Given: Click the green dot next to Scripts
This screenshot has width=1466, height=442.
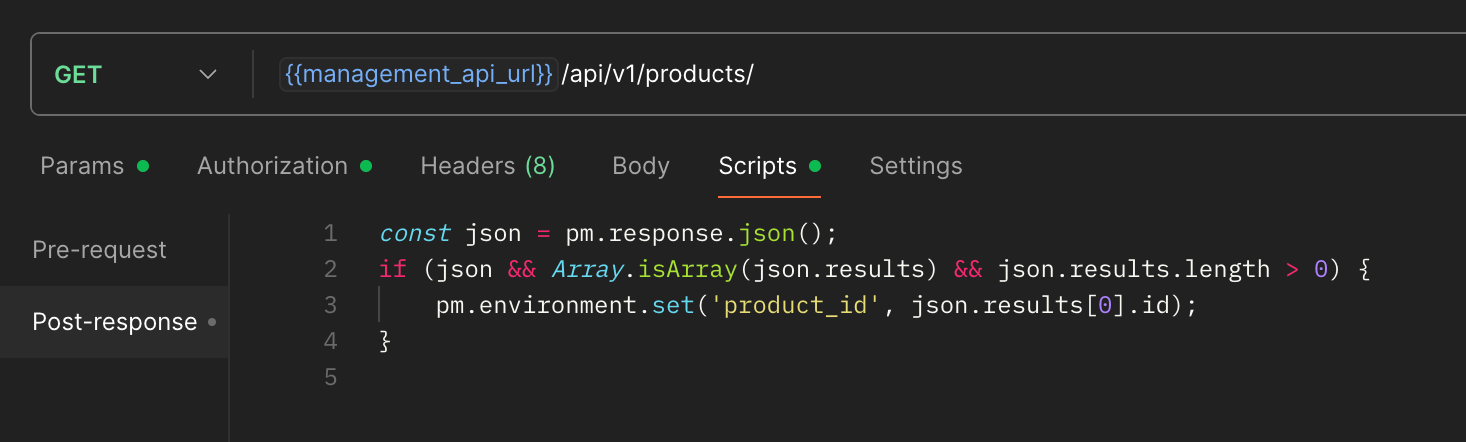Looking at the screenshot, I should tap(815, 166).
